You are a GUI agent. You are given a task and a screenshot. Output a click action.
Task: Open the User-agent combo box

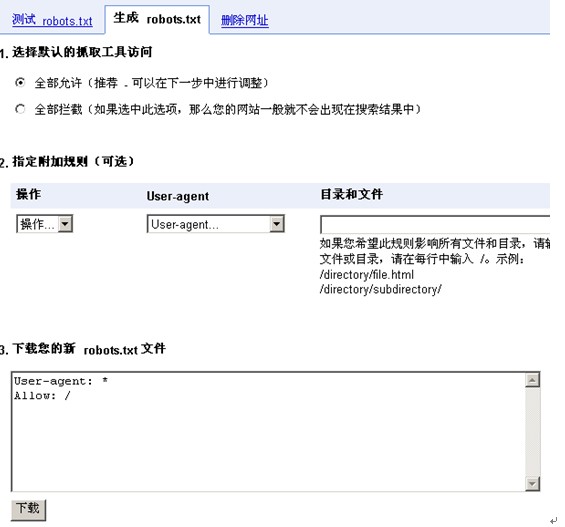click(x=216, y=224)
